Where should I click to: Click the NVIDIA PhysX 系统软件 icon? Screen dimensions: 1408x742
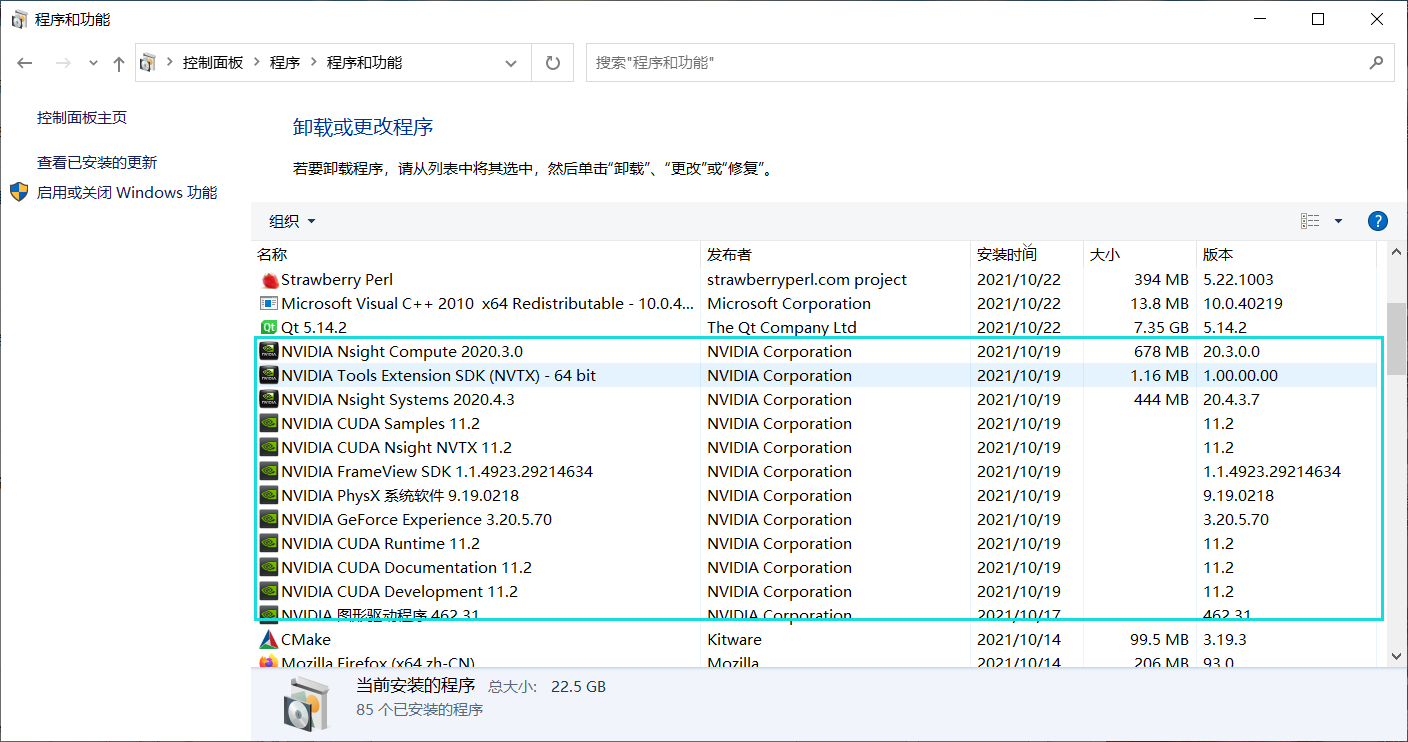tap(269, 496)
